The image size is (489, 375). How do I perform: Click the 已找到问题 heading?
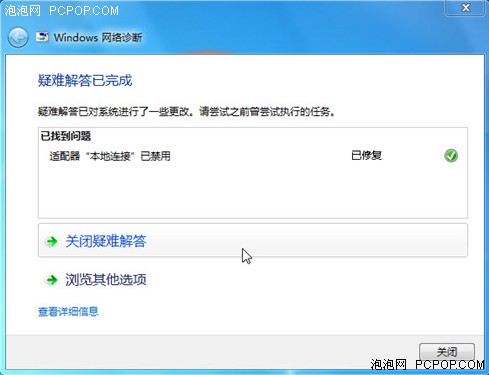pyautogui.click(x=66, y=136)
